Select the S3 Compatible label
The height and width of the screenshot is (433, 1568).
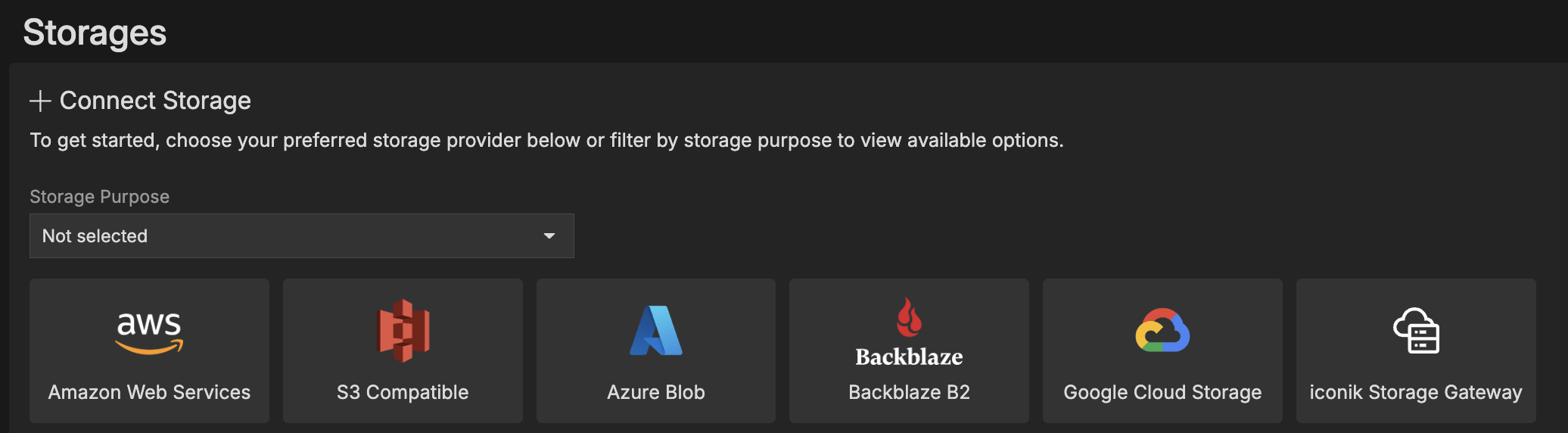(x=403, y=392)
